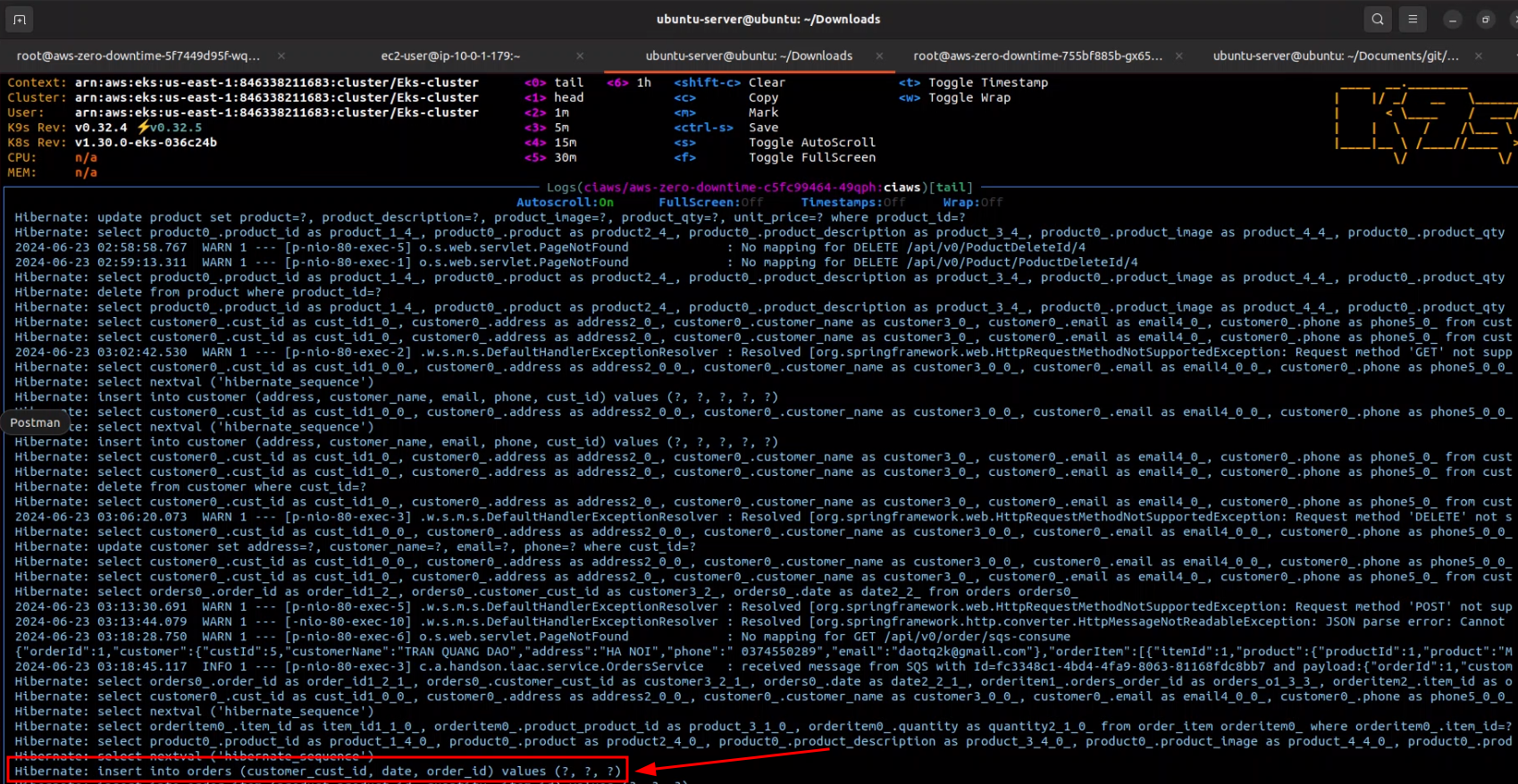Click the 03:18:28.750 WARN sqs-consume line

(x=542, y=637)
